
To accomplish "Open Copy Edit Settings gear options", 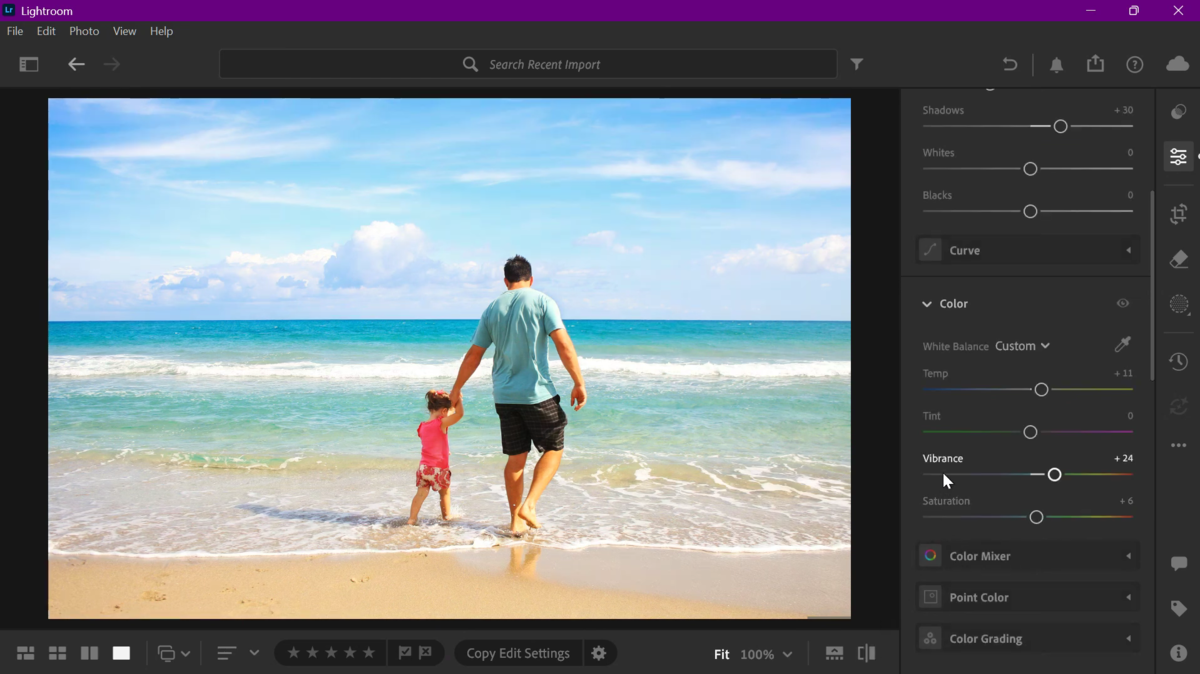I will click(x=599, y=653).
